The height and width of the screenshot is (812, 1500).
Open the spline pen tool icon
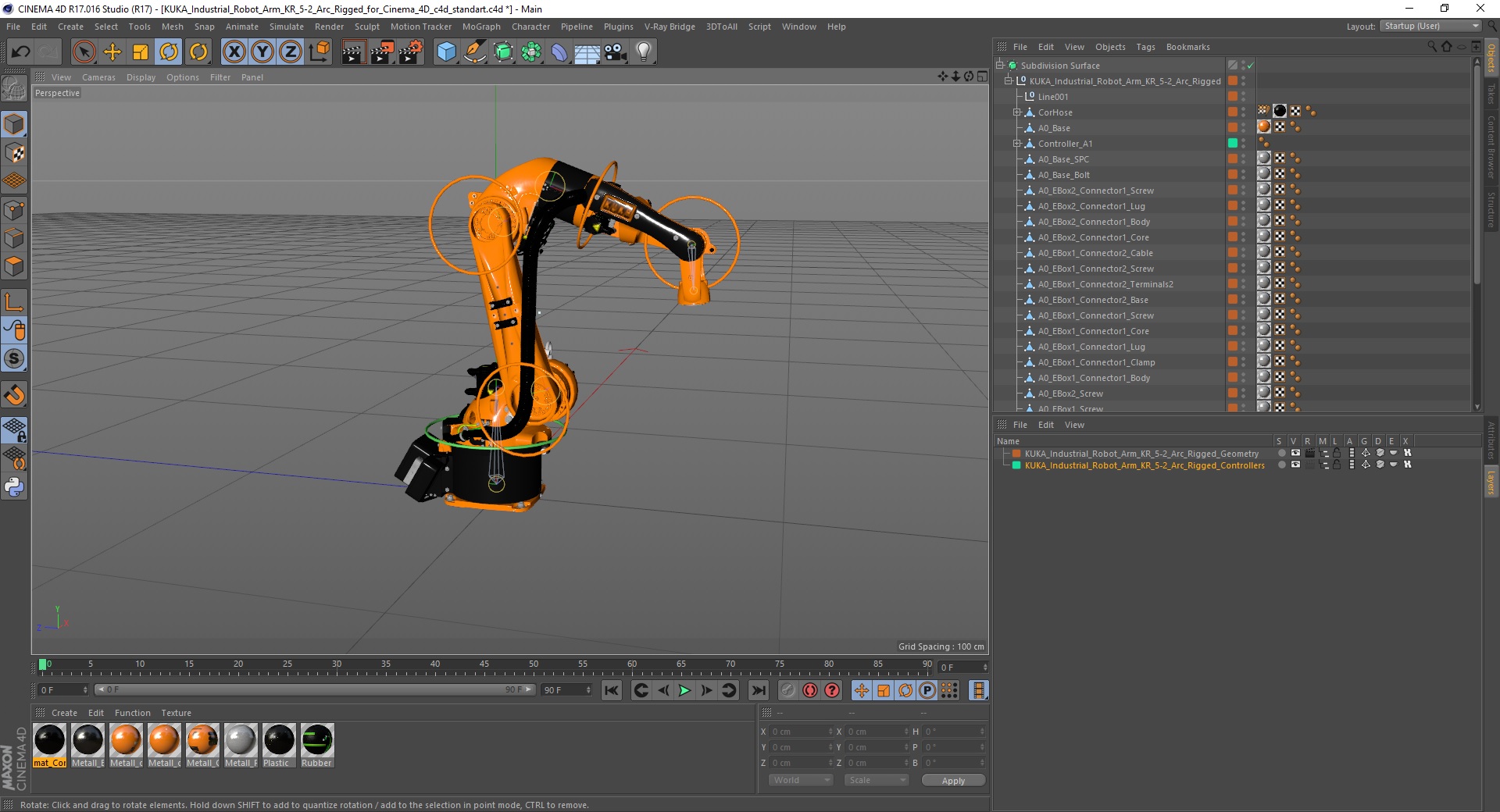pyautogui.click(x=474, y=52)
